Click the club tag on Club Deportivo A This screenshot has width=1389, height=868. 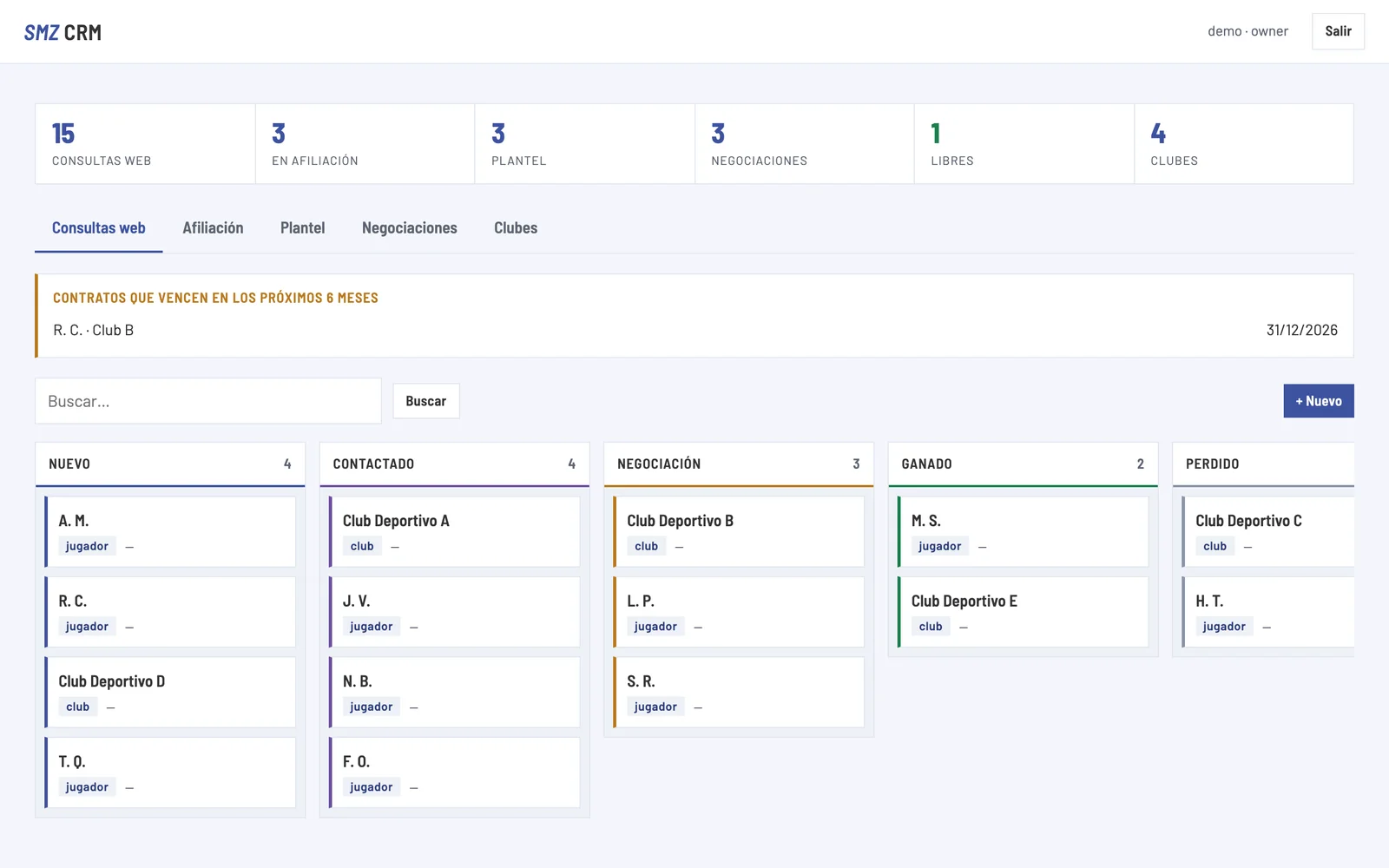(x=362, y=546)
